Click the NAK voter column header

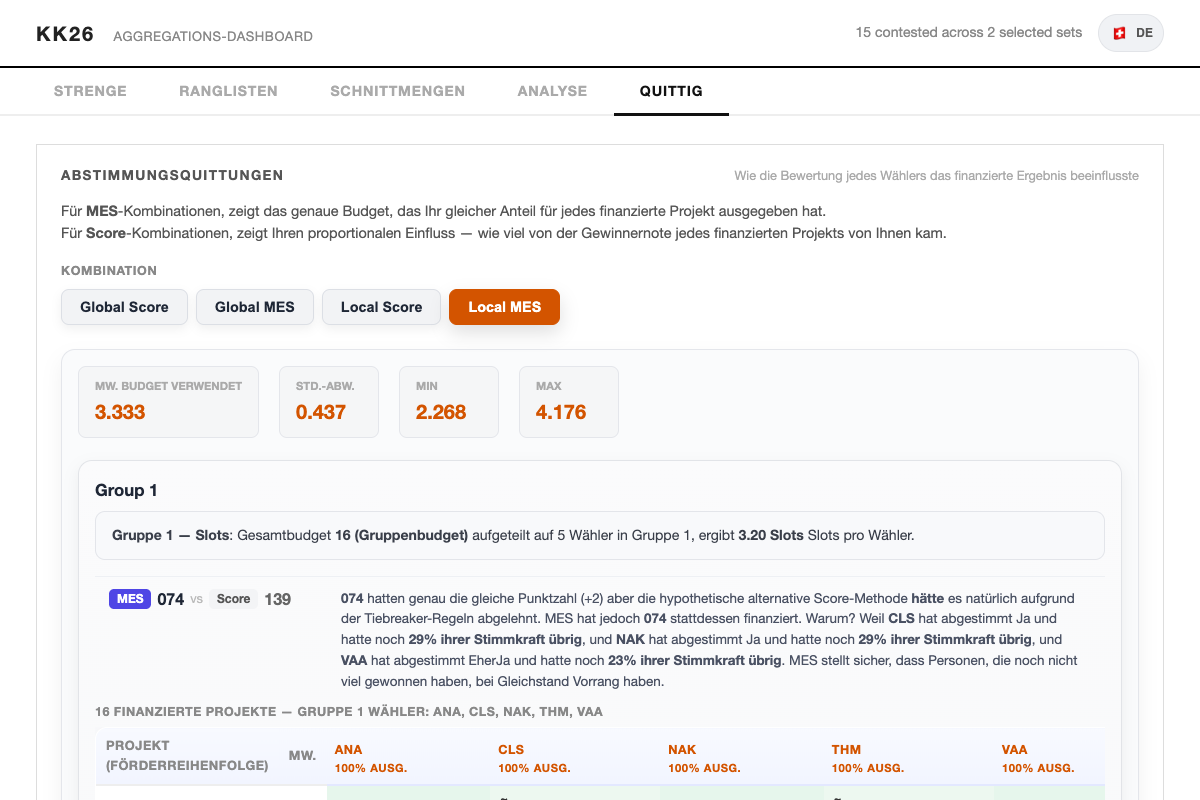pyautogui.click(x=682, y=749)
